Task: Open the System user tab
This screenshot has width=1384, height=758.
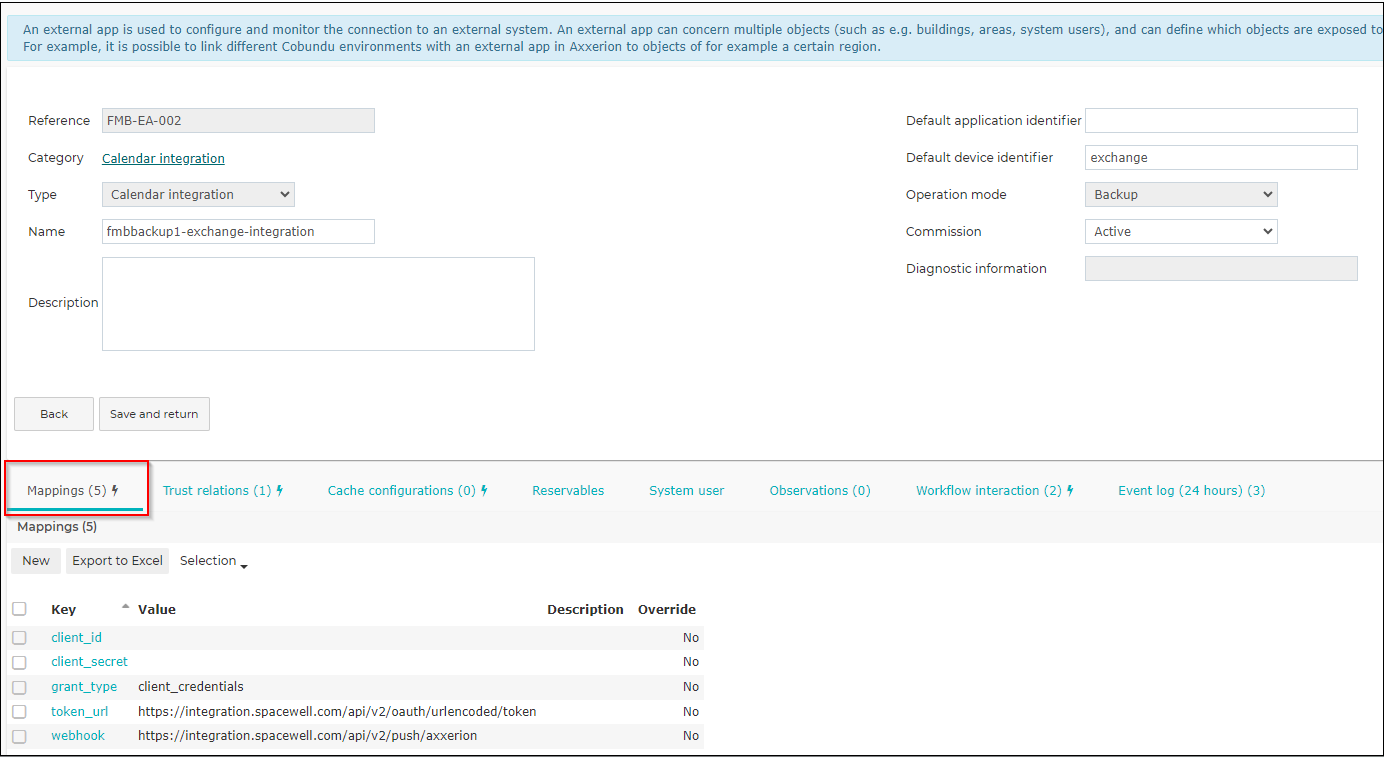Action: [x=686, y=490]
